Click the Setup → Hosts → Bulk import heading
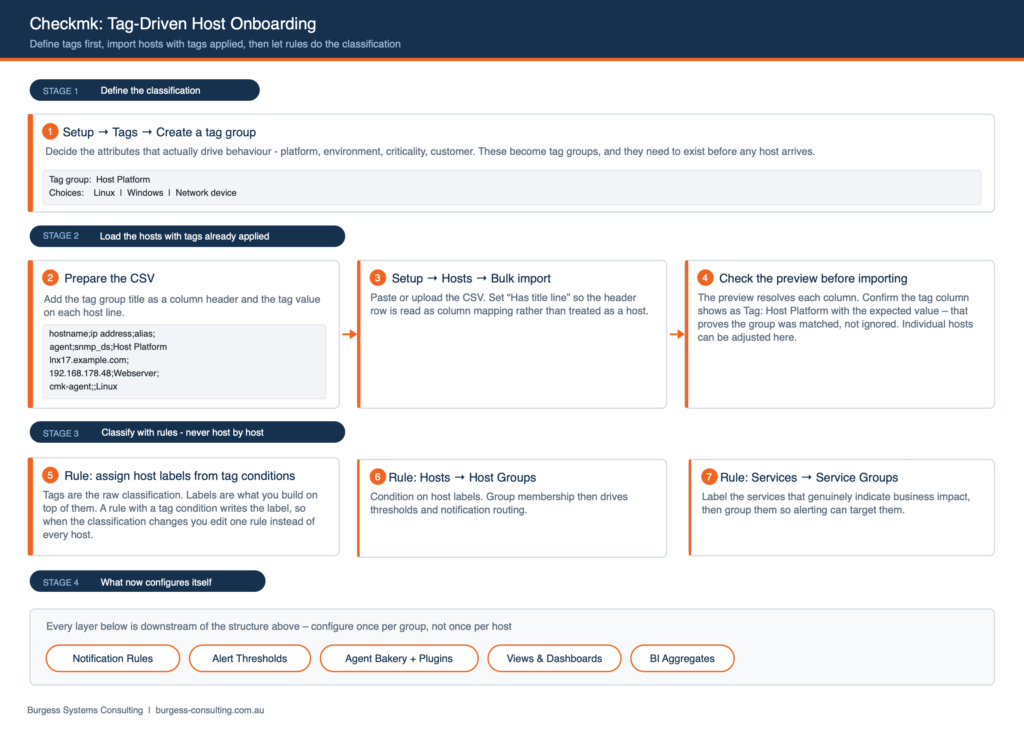 (x=471, y=278)
